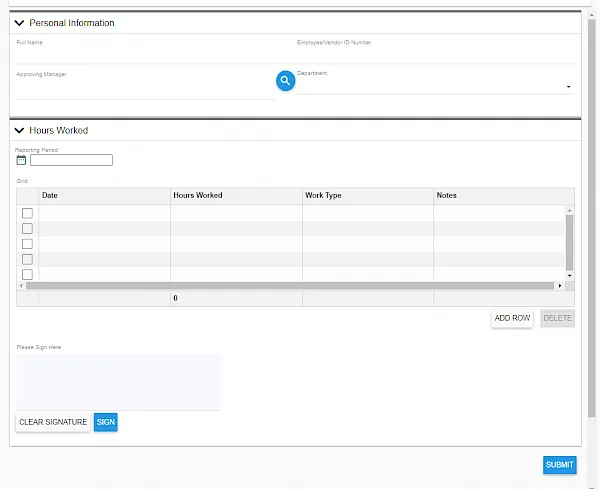Click the Notes column header
This screenshot has width=600, height=489.
click(x=504, y=196)
